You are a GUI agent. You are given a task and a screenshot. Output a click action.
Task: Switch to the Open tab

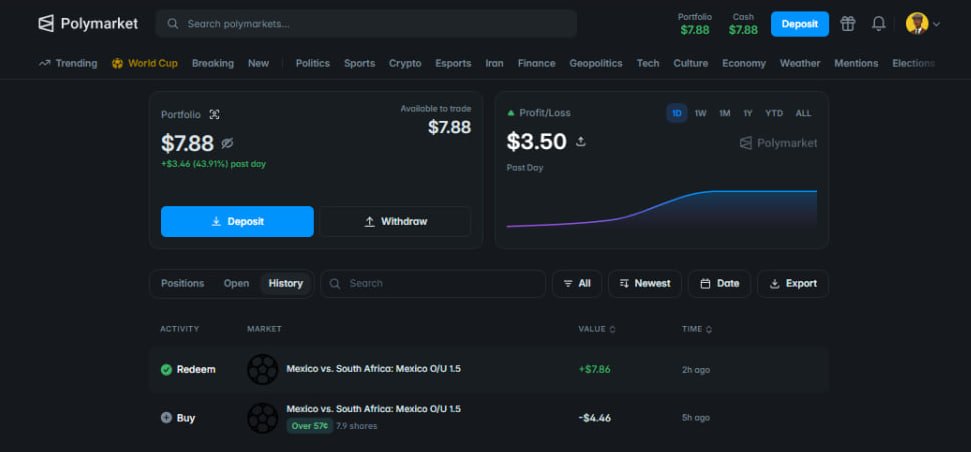pyautogui.click(x=237, y=284)
